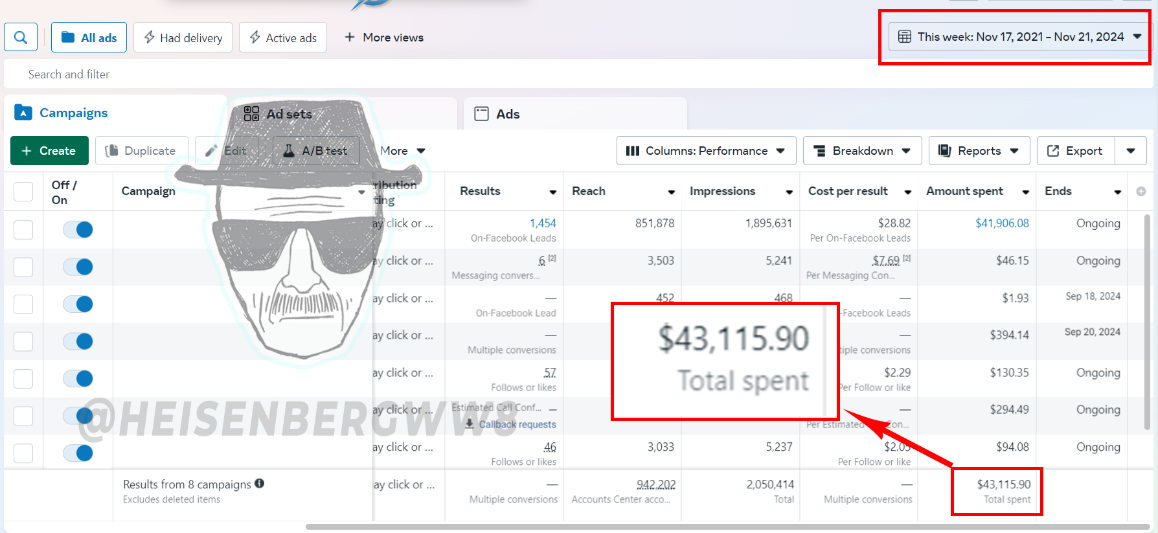Sort by Cost per result arrow

[x=907, y=192]
